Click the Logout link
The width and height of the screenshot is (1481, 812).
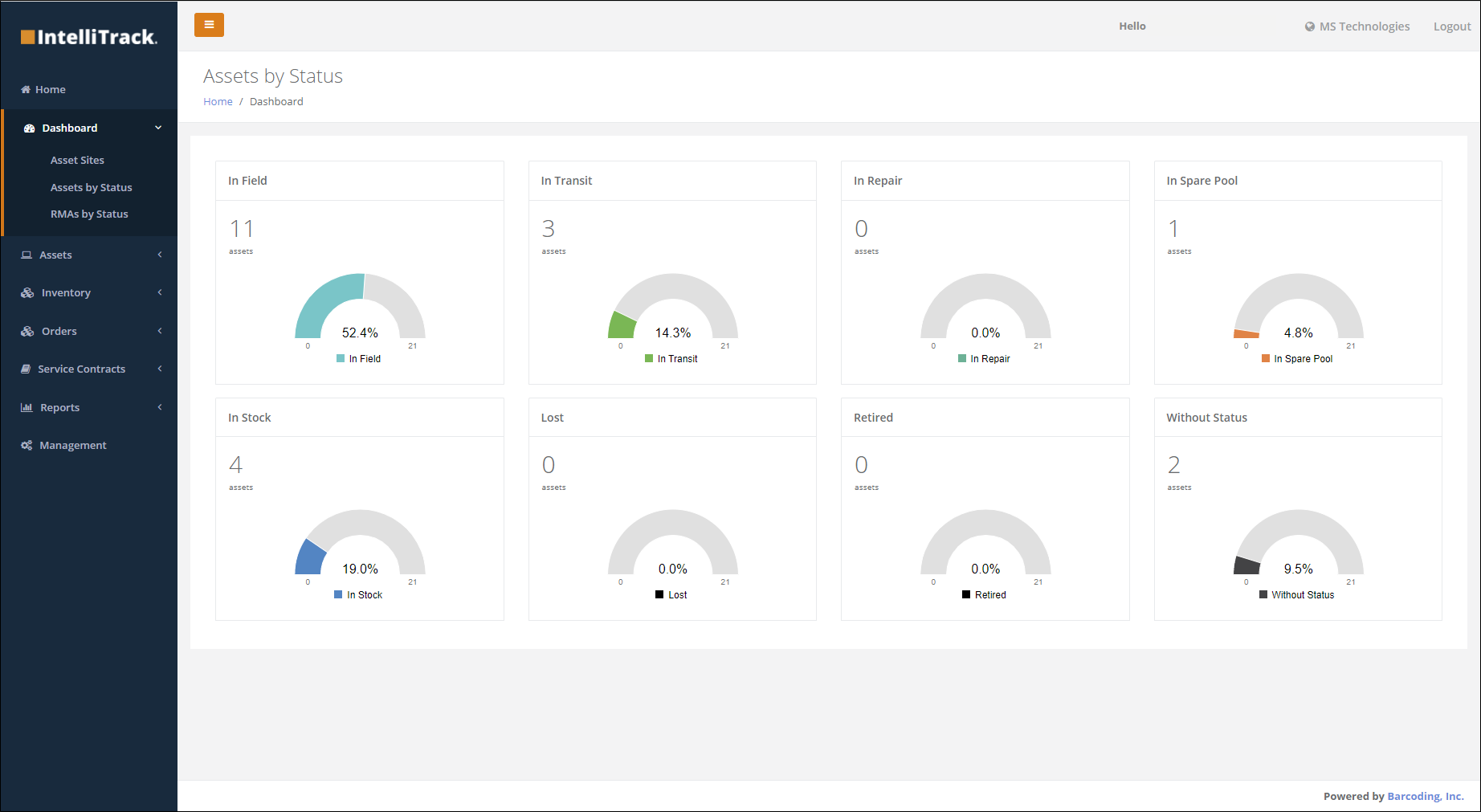1452,27
